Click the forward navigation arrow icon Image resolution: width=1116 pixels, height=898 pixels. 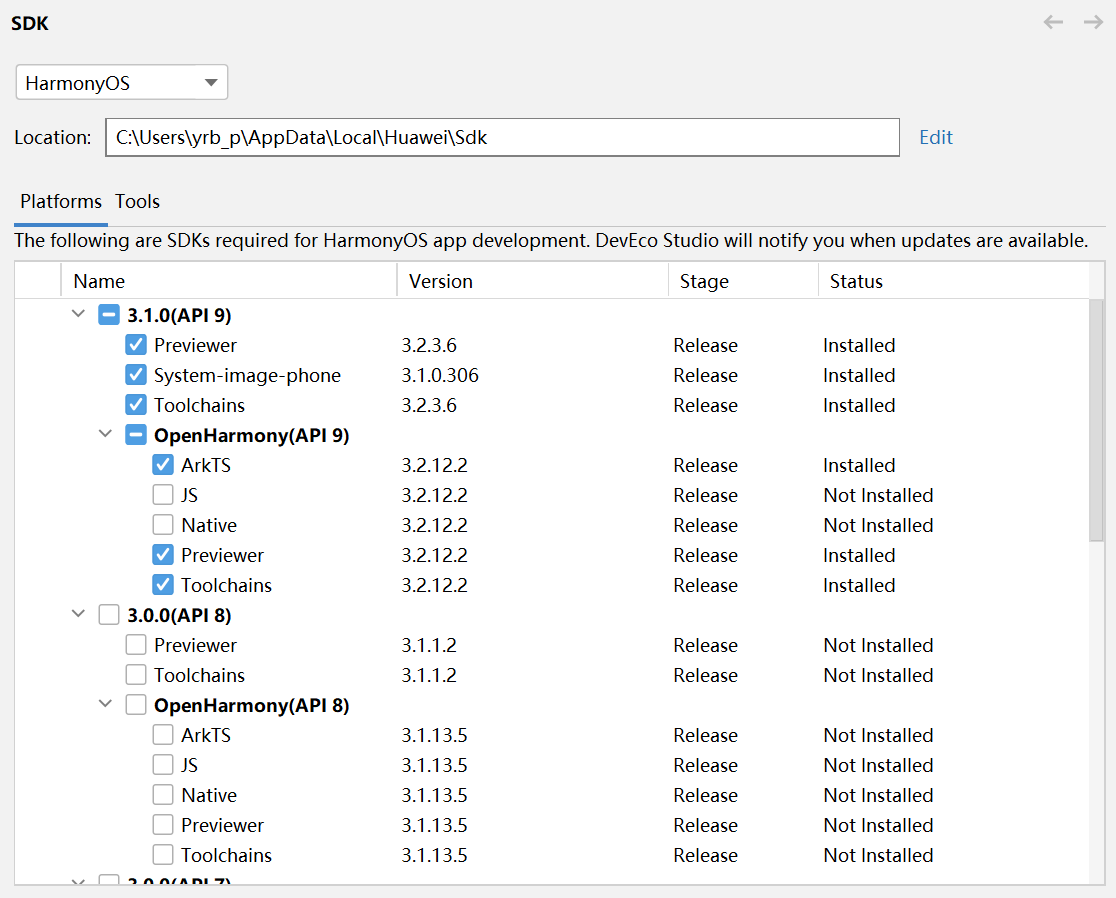(1093, 22)
